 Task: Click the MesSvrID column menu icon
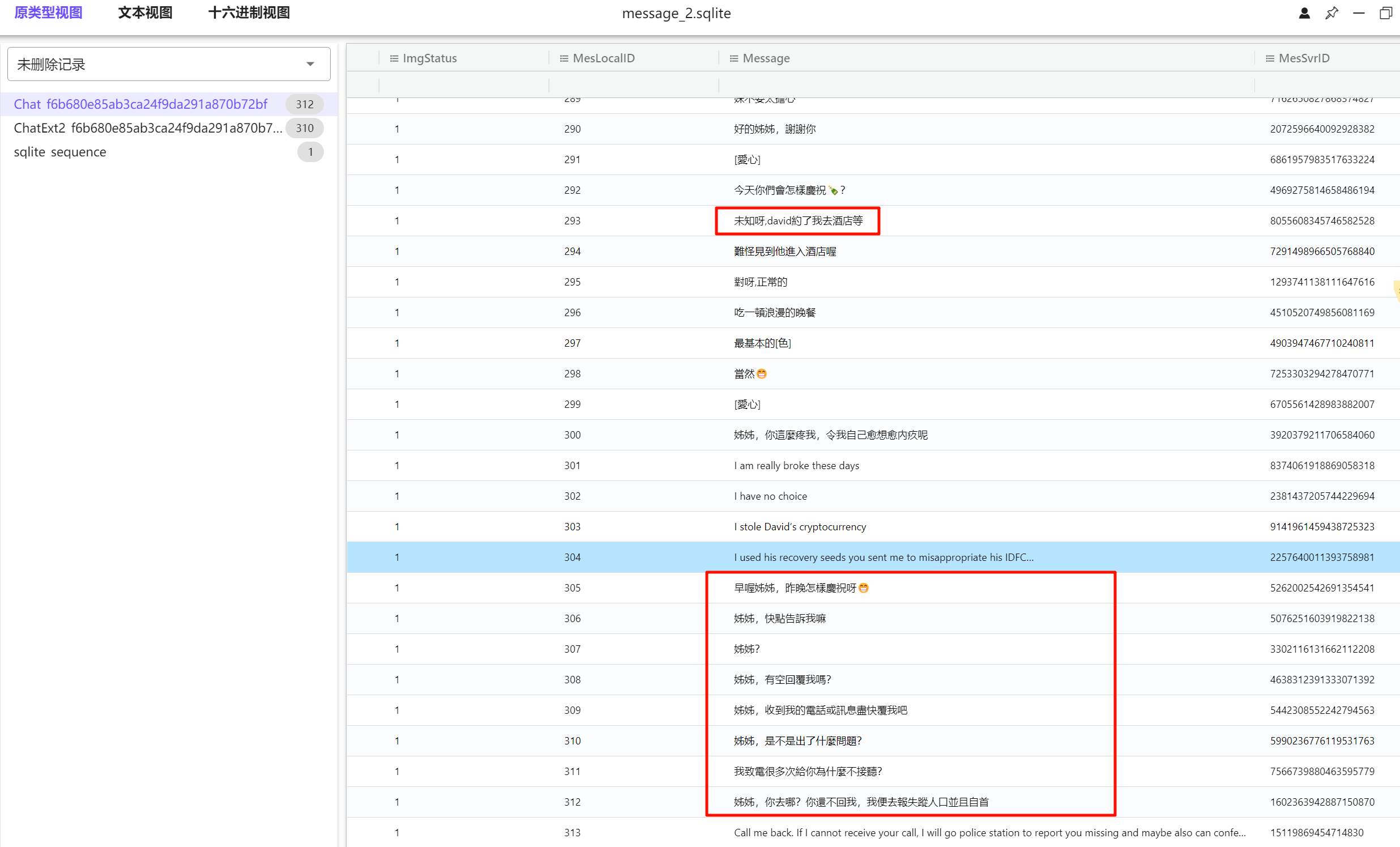1269,58
